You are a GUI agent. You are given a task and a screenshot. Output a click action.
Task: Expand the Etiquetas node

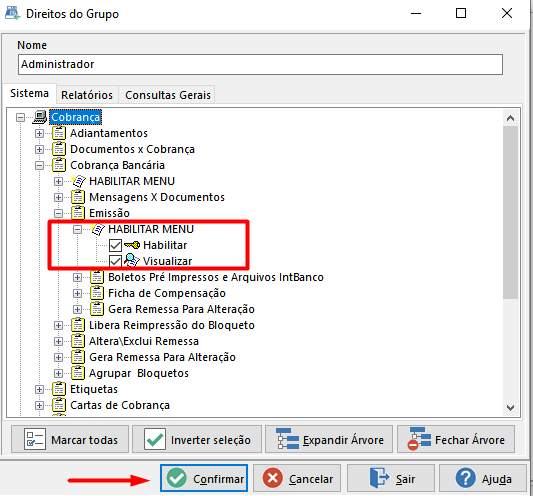tap(39, 390)
